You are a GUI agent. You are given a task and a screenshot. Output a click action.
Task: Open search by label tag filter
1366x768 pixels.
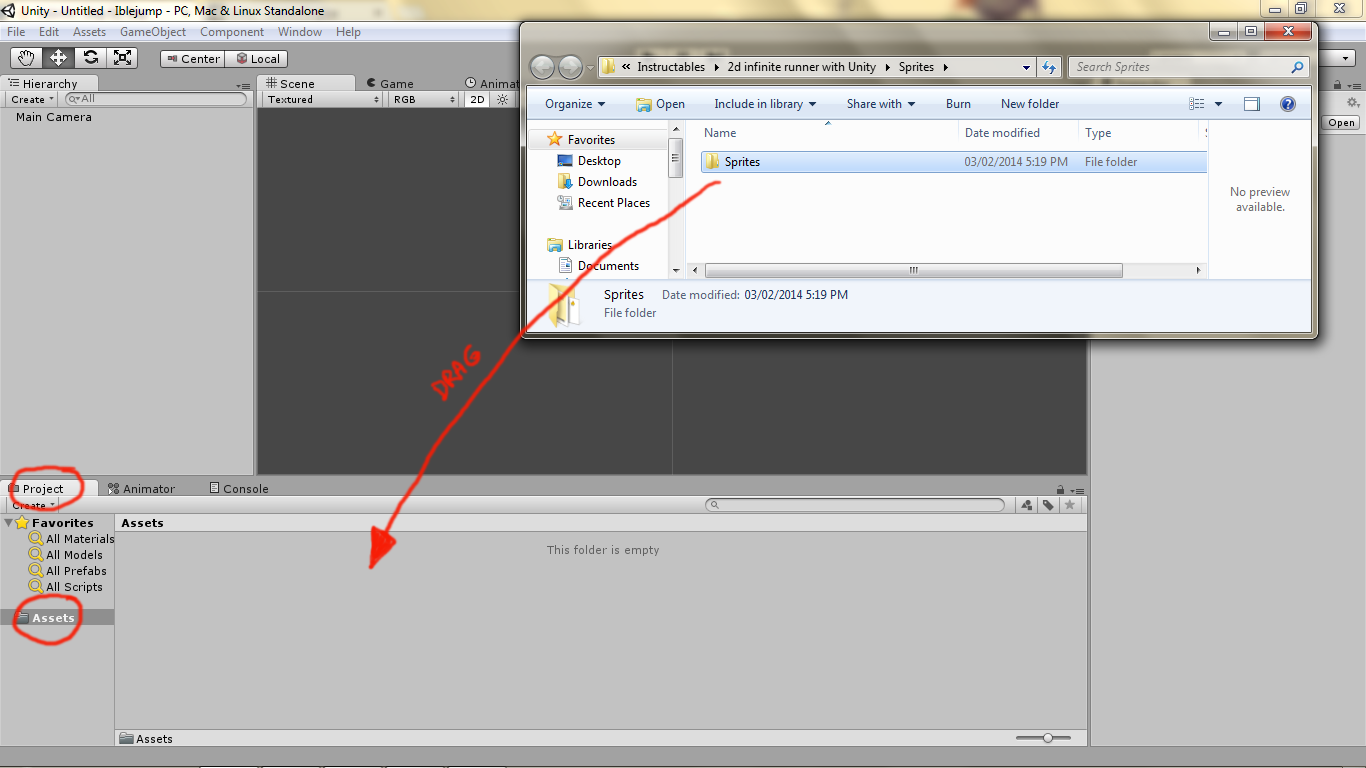(1048, 505)
